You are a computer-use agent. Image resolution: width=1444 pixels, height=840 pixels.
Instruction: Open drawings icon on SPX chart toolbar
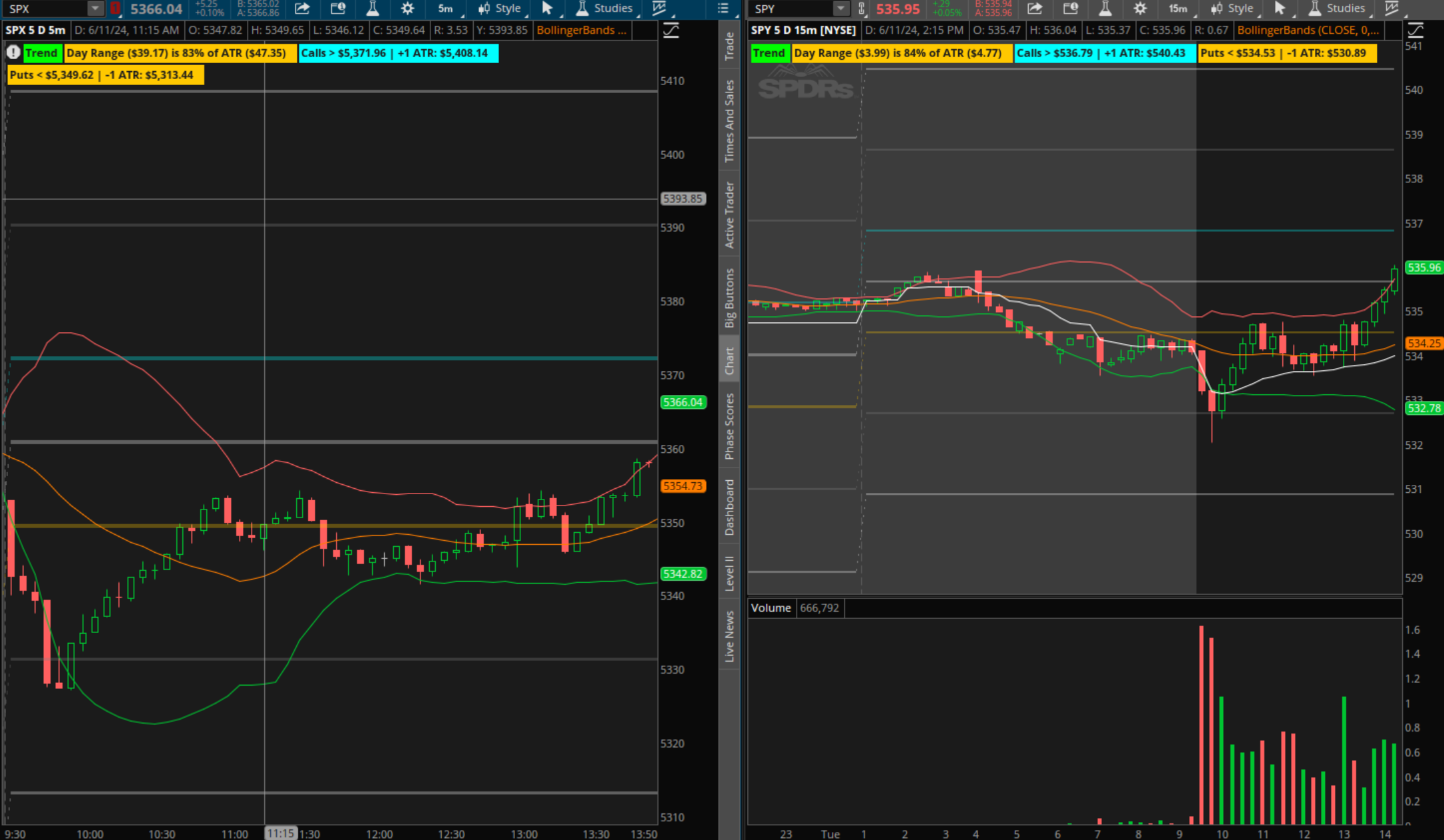pos(659,9)
